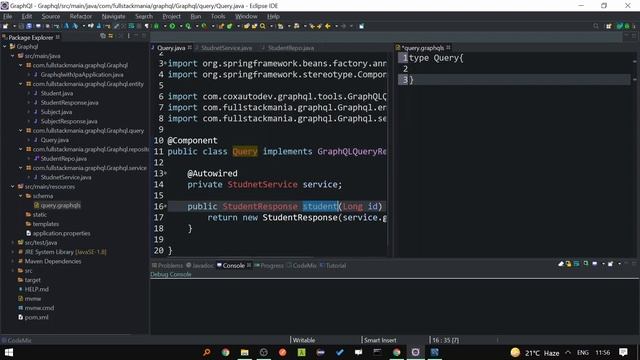The image size is (640, 360).
Task: Close the query.graphqls editor tab
Action: [449, 47]
